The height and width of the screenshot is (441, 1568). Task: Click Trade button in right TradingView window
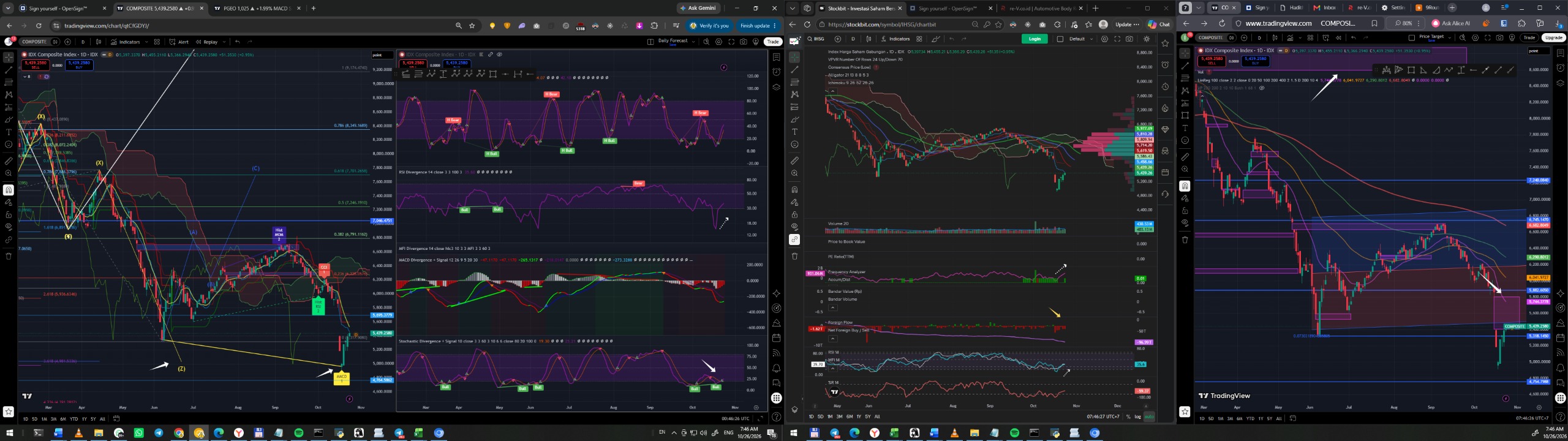point(1529,37)
